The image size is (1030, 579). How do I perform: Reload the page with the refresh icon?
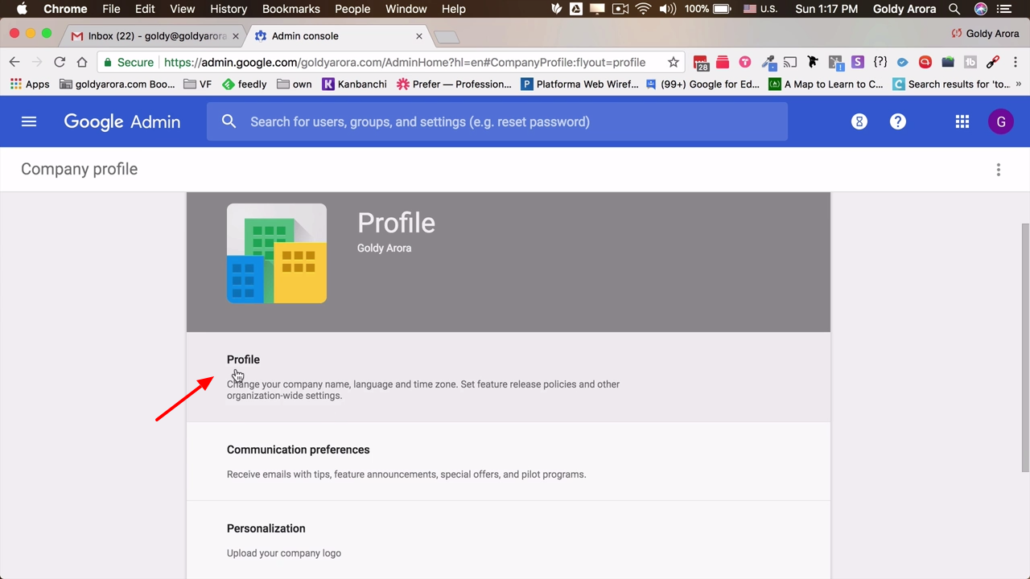[60, 62]
